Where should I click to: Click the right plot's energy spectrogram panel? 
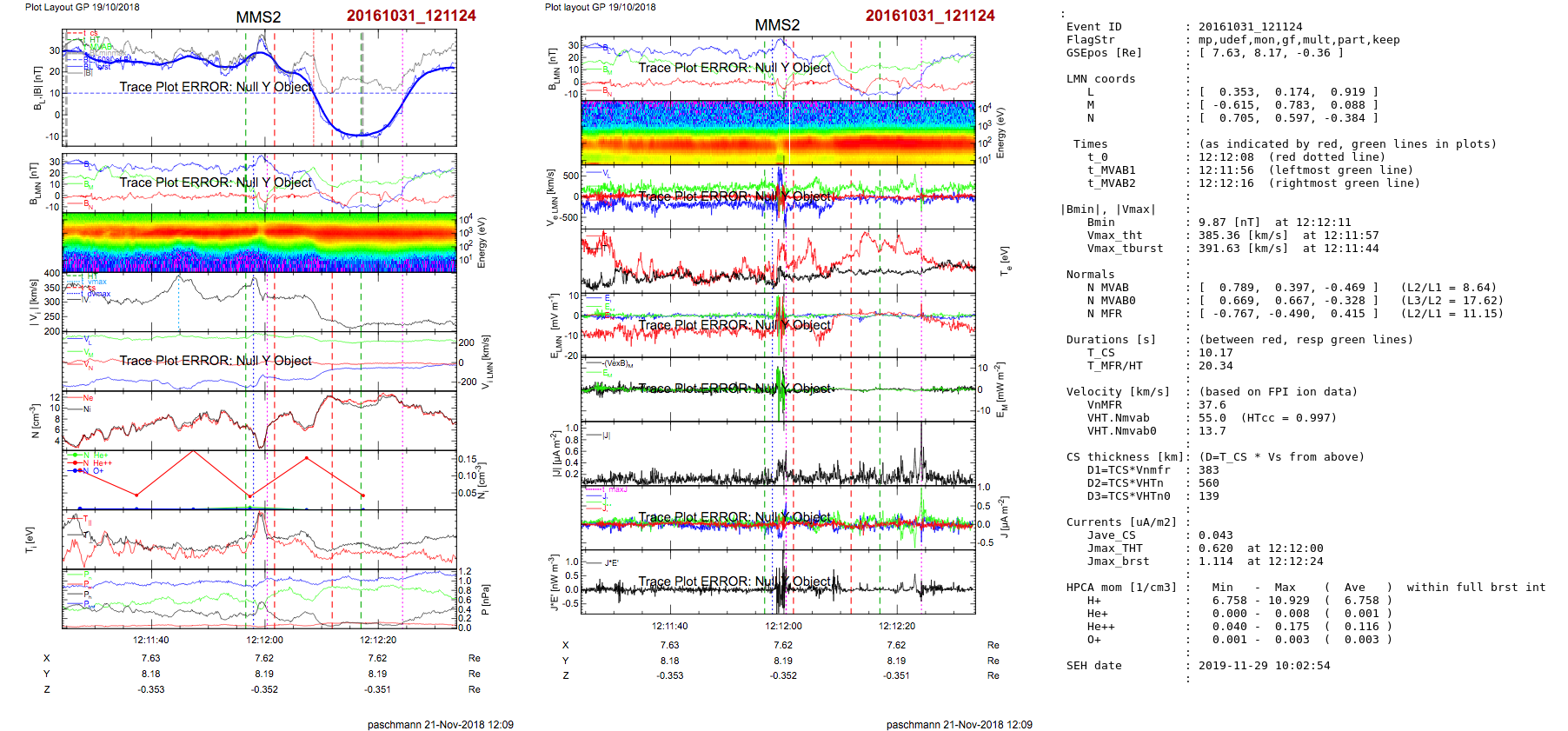pos(777,132)
